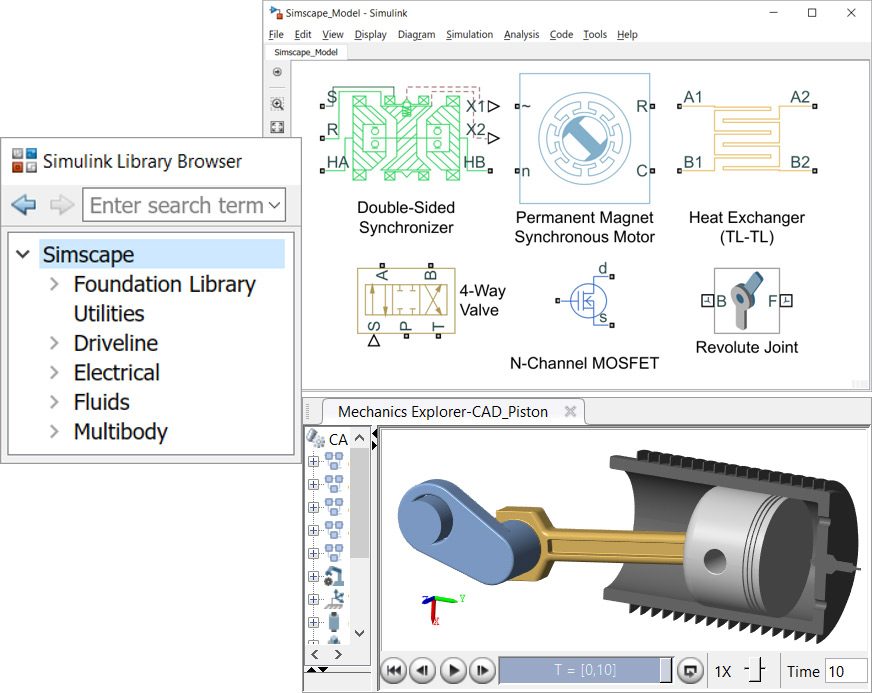Image resolution: width=872 pixels, height=693 pixels.
Task: Open the Tools menu
Action: [595, 34]
